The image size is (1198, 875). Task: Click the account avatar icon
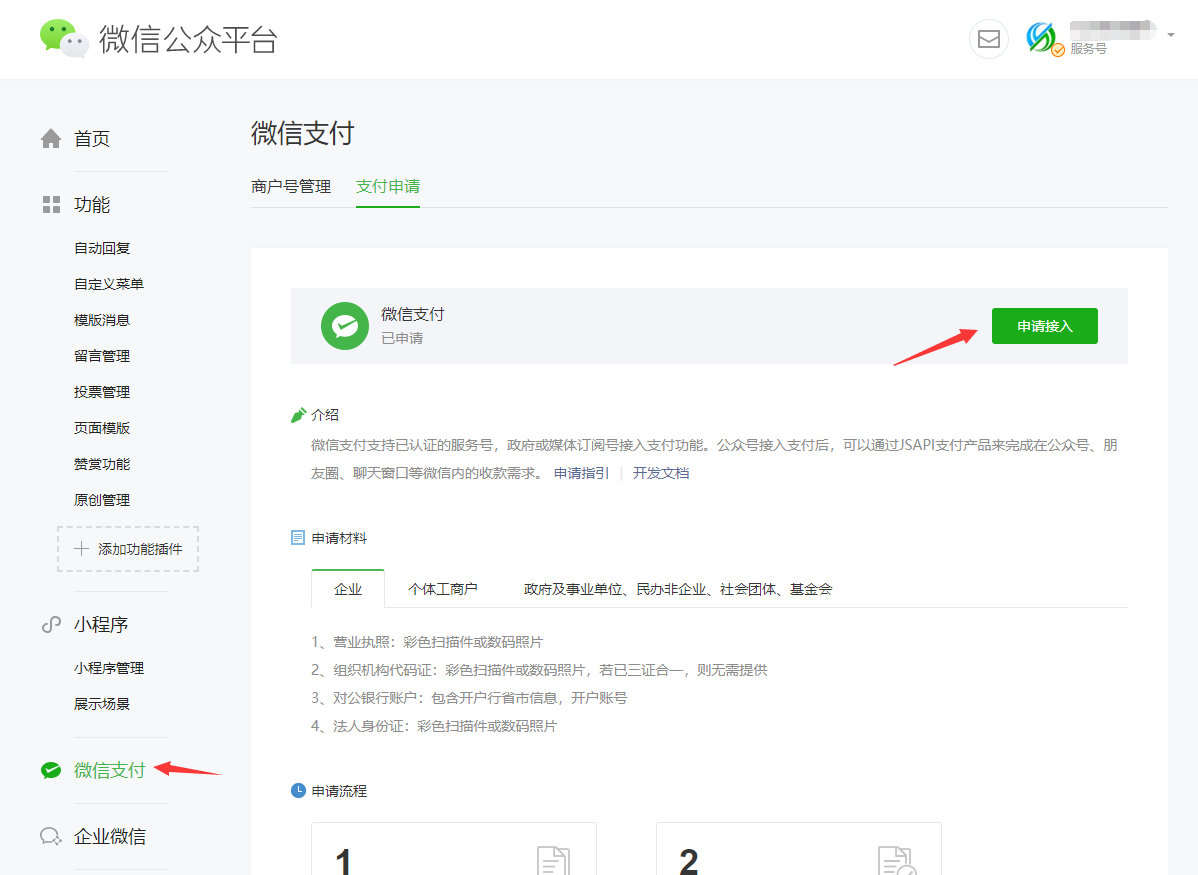[1042, 38]
